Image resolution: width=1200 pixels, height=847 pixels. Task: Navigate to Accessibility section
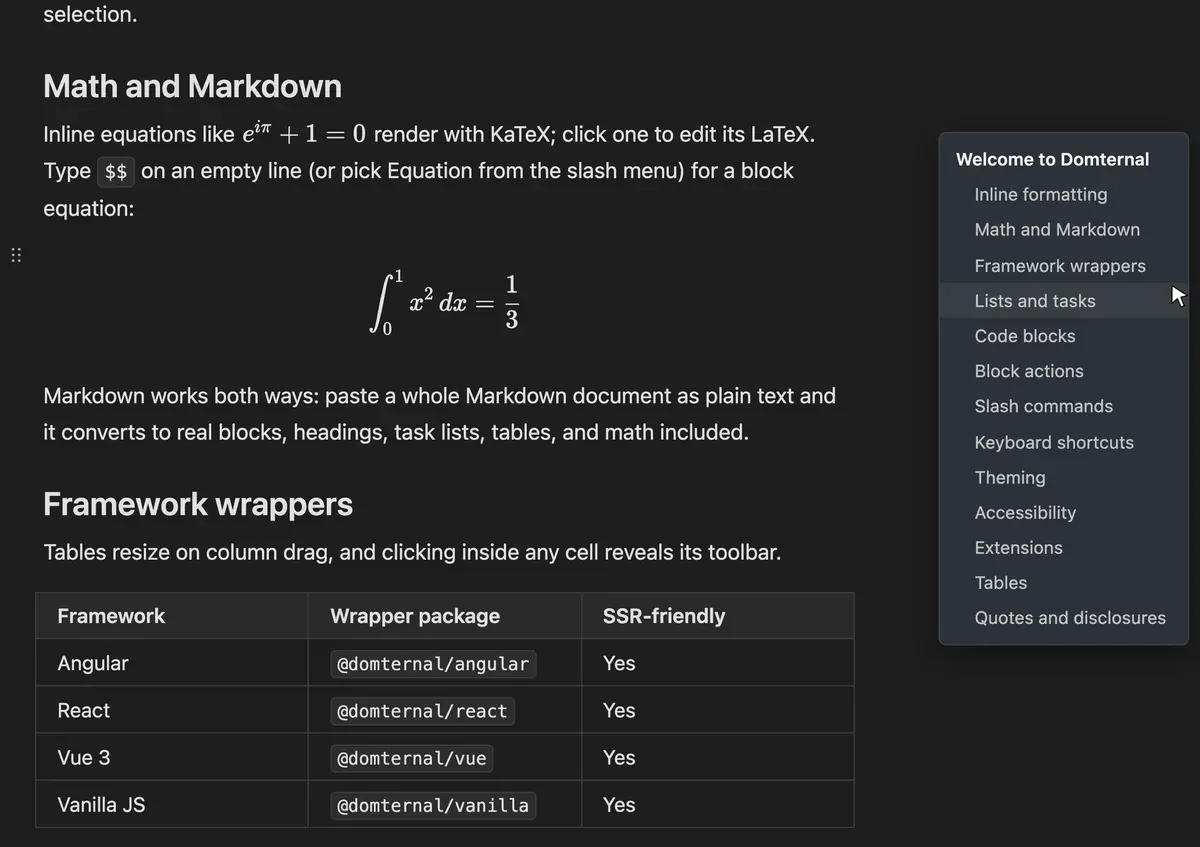(x=1025, y=512)
